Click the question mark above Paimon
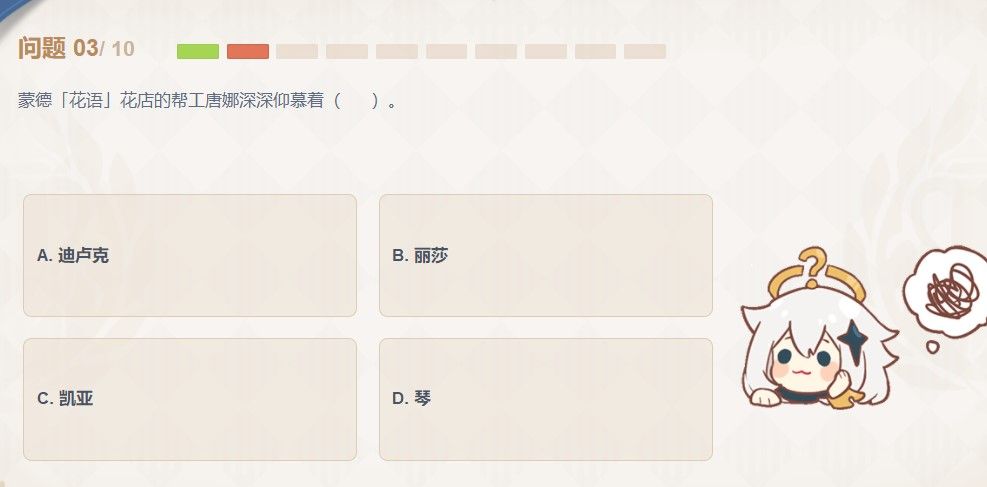 pyautogui.click(x=812, y=266)
